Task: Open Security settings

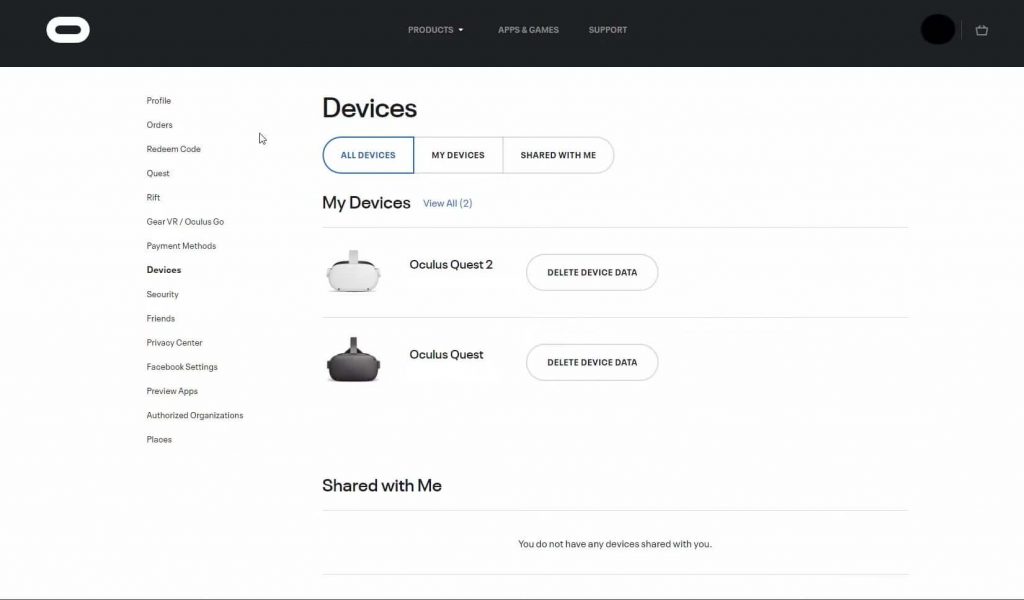Action: click(162, 294)
